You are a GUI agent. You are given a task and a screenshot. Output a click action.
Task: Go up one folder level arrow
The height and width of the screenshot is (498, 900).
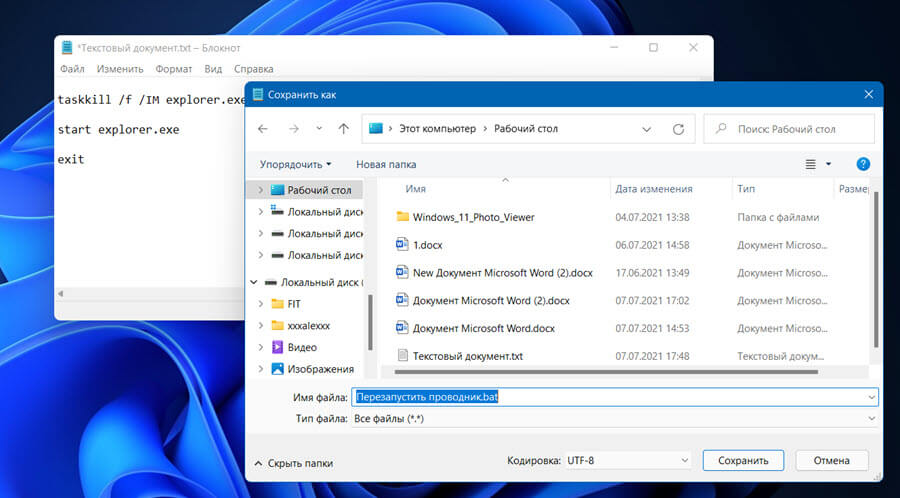pos(343,129)
